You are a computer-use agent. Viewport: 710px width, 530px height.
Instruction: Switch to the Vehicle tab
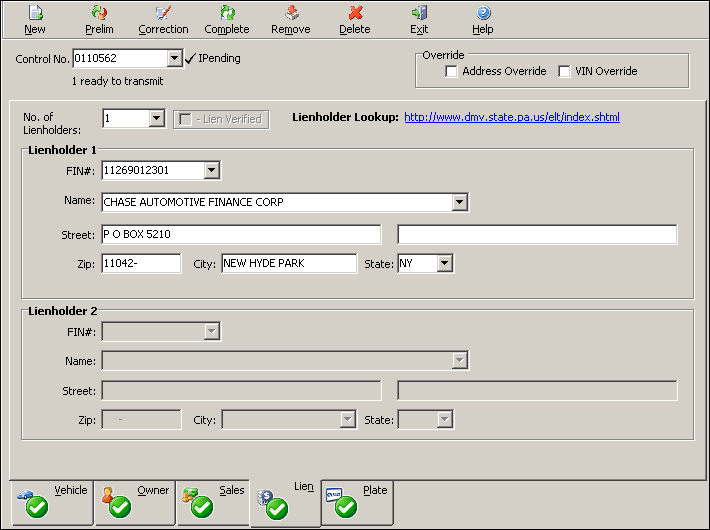pyautogui.click(x=52, y=502)
